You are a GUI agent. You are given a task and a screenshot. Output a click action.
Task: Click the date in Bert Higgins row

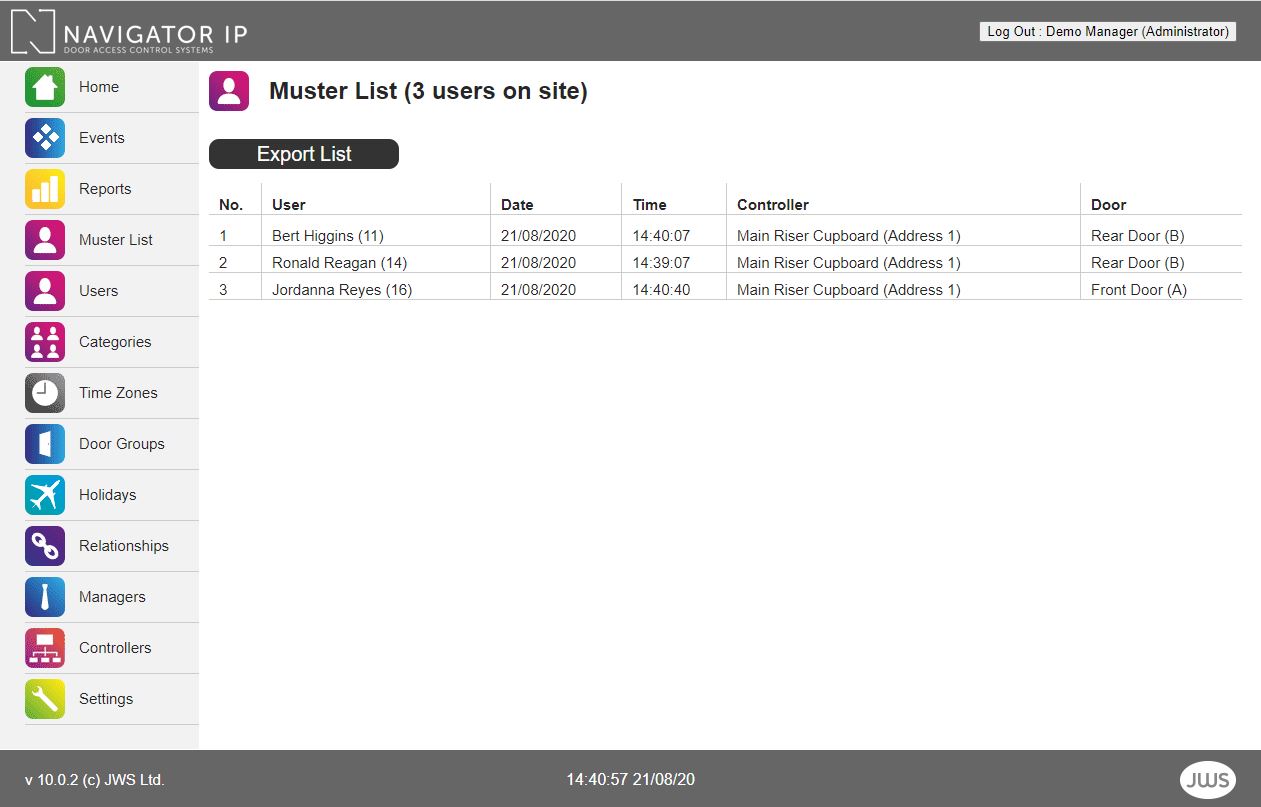(x=538, y=236)
